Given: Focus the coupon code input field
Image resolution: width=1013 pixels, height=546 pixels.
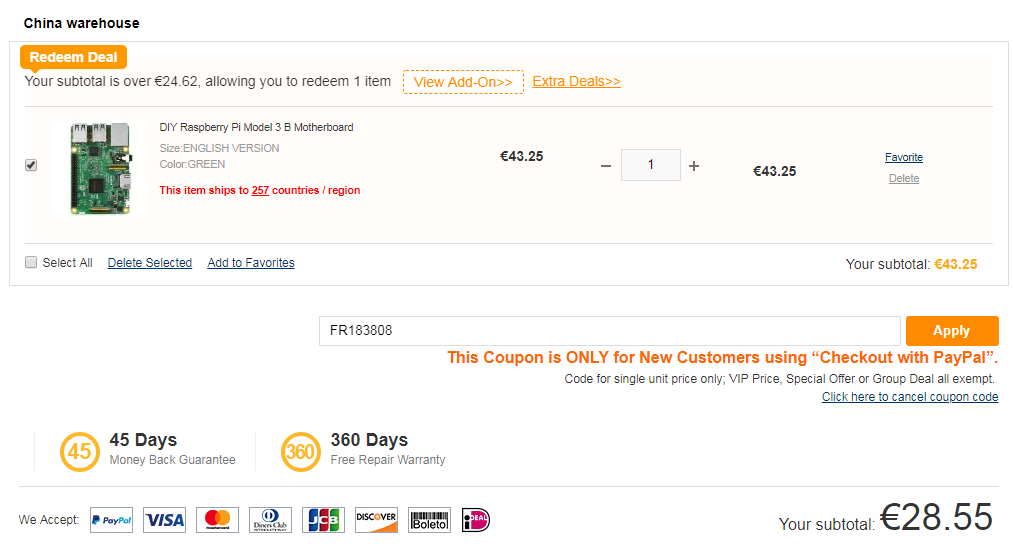Looking at the screenshot, I should pyautogui.click(x=610, y=331).
